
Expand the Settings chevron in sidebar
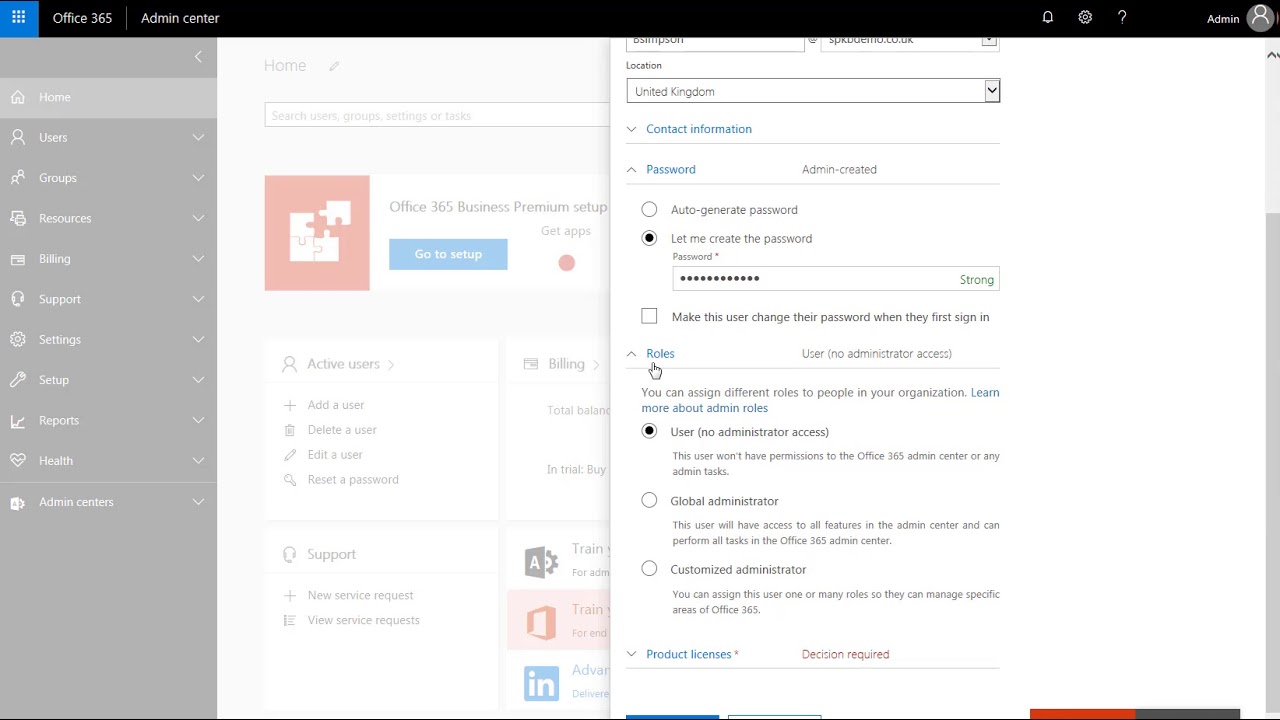pyautogui.click(x=198, y=340)
